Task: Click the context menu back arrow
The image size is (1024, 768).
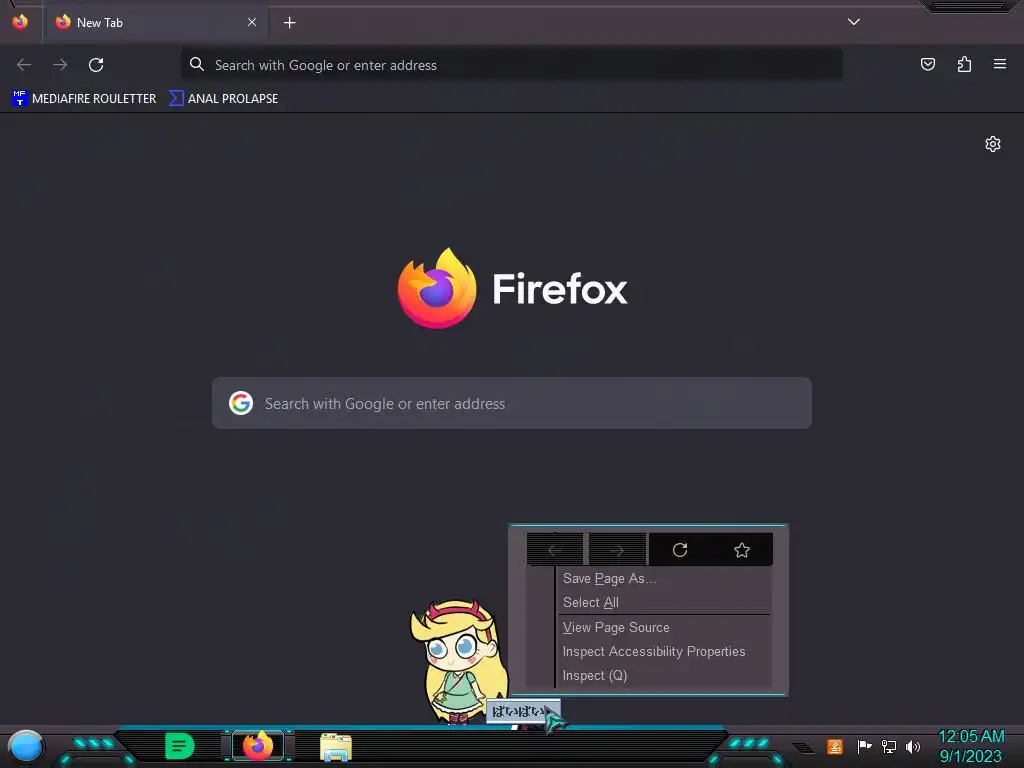Action: (554, 550)
